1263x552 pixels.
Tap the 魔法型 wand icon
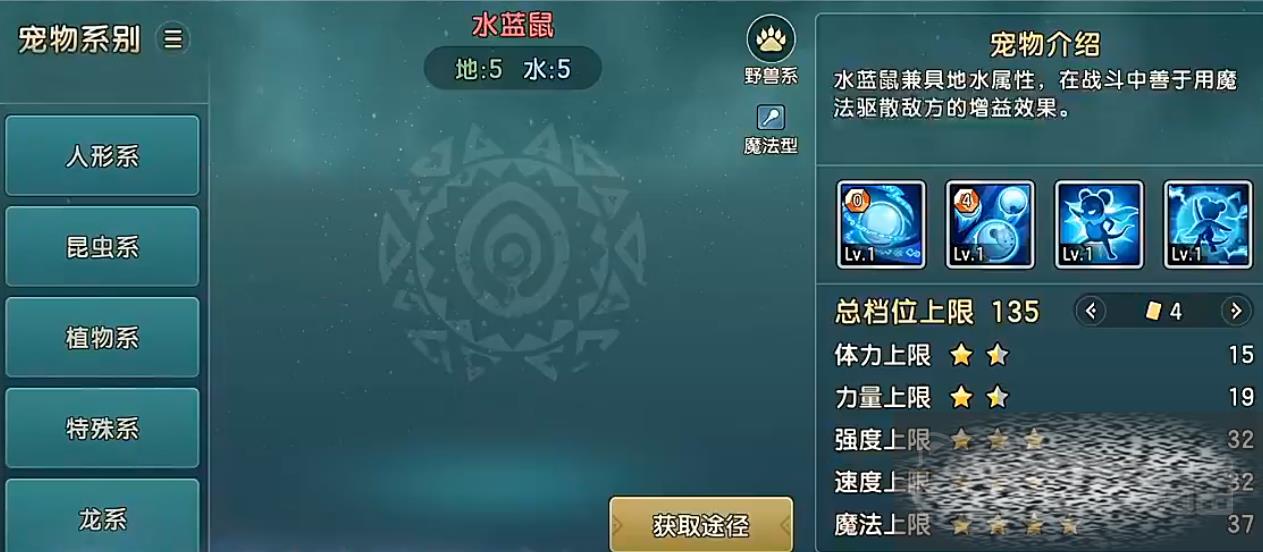(x=771, y=117)
